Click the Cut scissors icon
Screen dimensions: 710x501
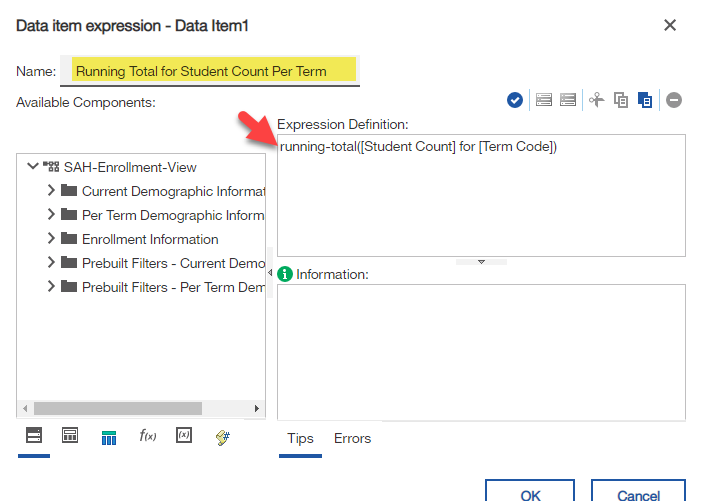pyautogui.click(x=596, y=100)
